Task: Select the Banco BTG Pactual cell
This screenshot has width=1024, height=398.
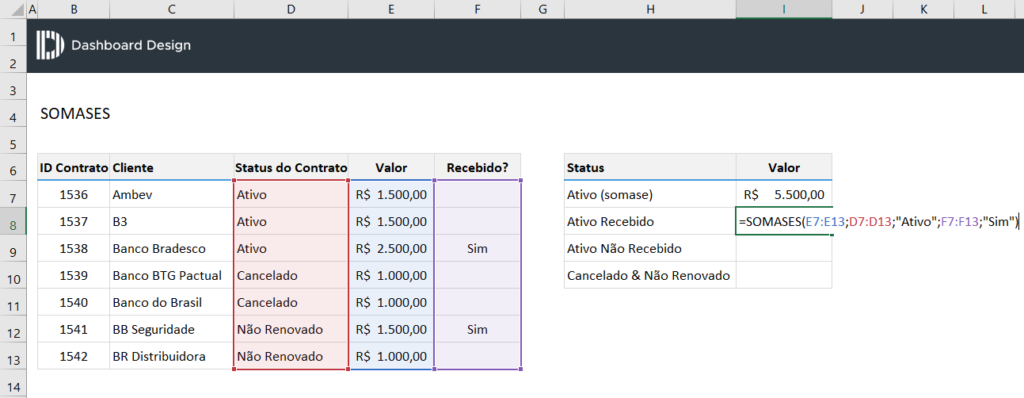Action: coord(172,276)
